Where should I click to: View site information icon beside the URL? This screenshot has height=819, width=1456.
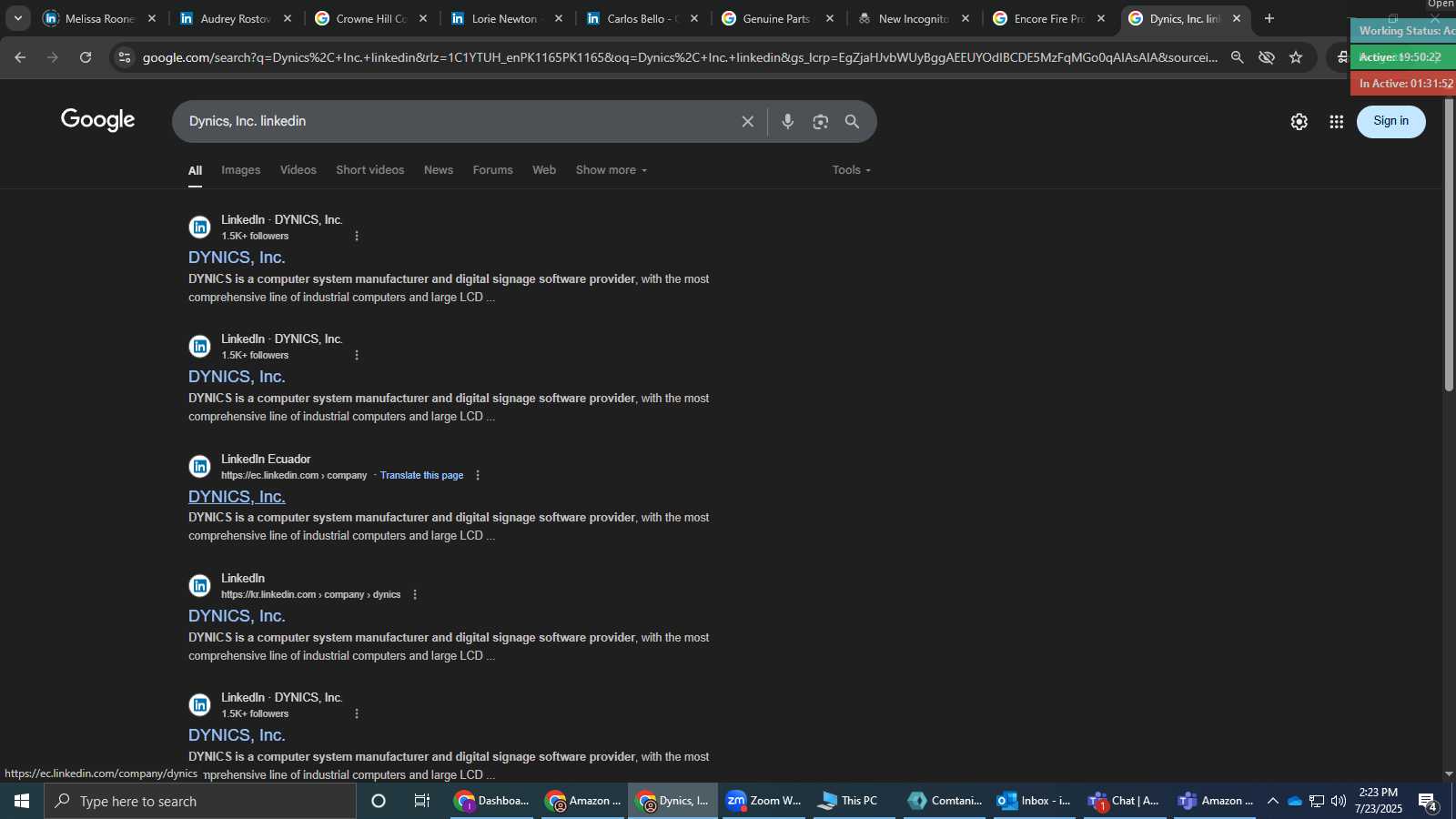[x=125, y=57]
